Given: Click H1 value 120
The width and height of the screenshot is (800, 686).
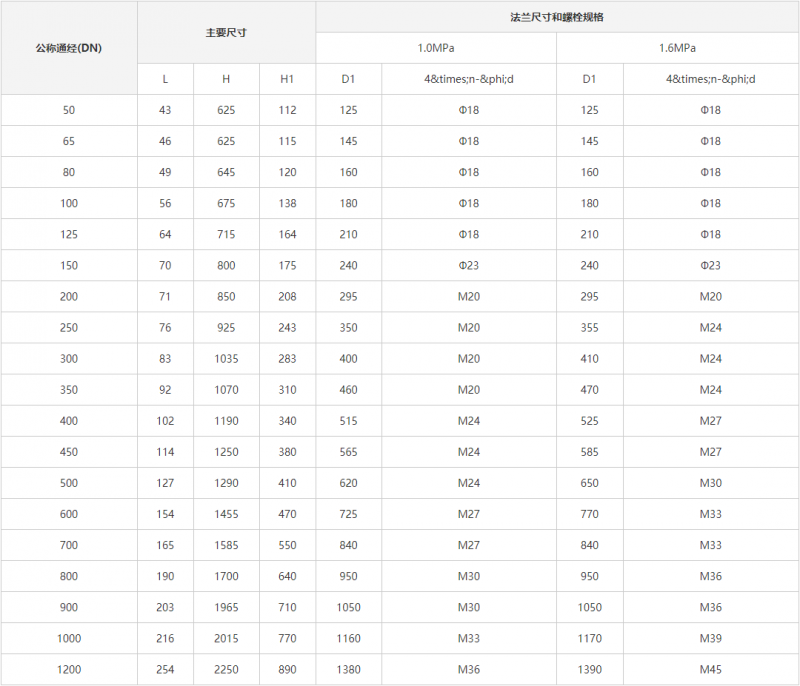Looking at the screenshot, I should [287, 172].
